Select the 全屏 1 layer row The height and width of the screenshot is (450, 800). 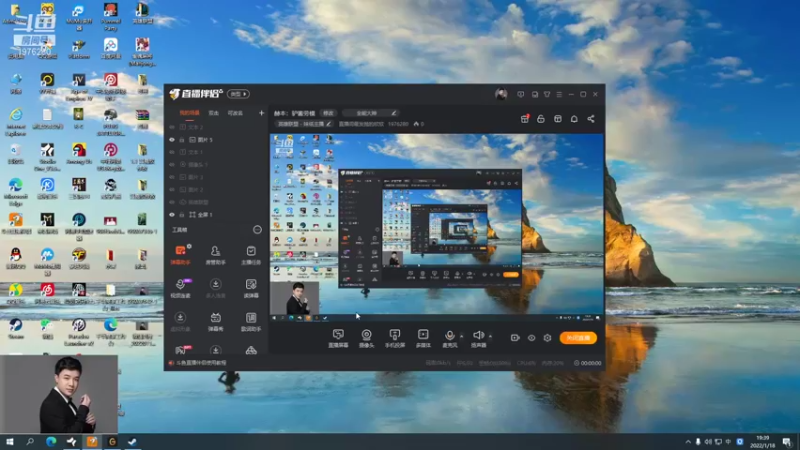point(215,215)
